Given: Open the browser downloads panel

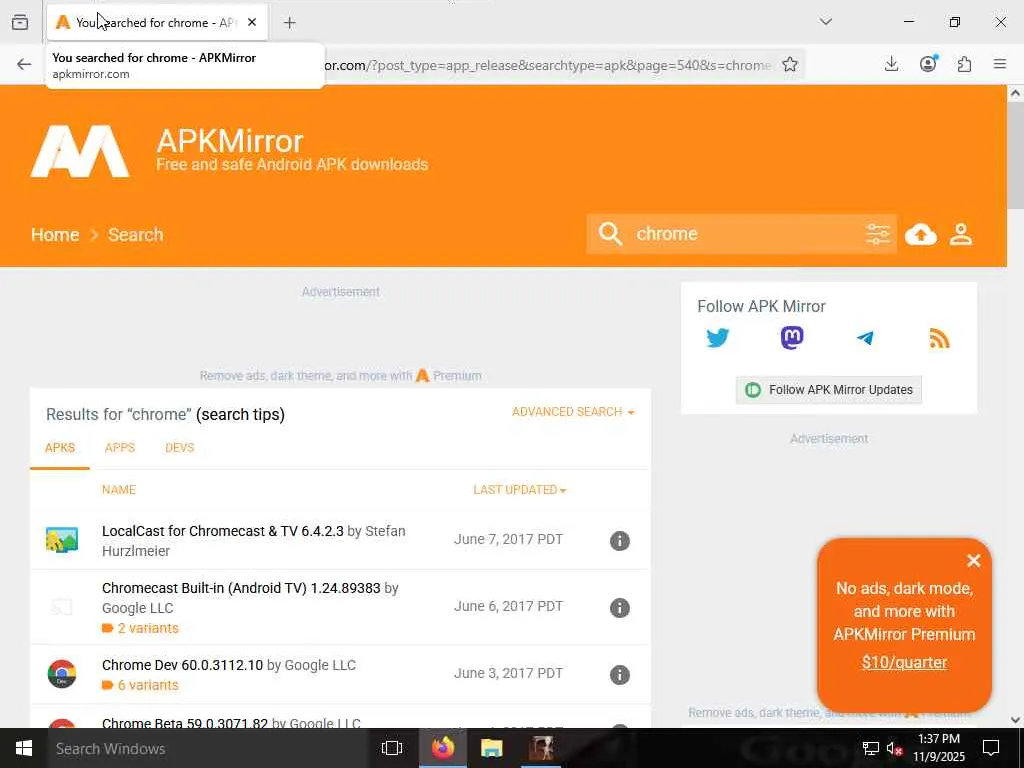Looking at the screenshot, I should pyautogui.click(x=891, y=64).
